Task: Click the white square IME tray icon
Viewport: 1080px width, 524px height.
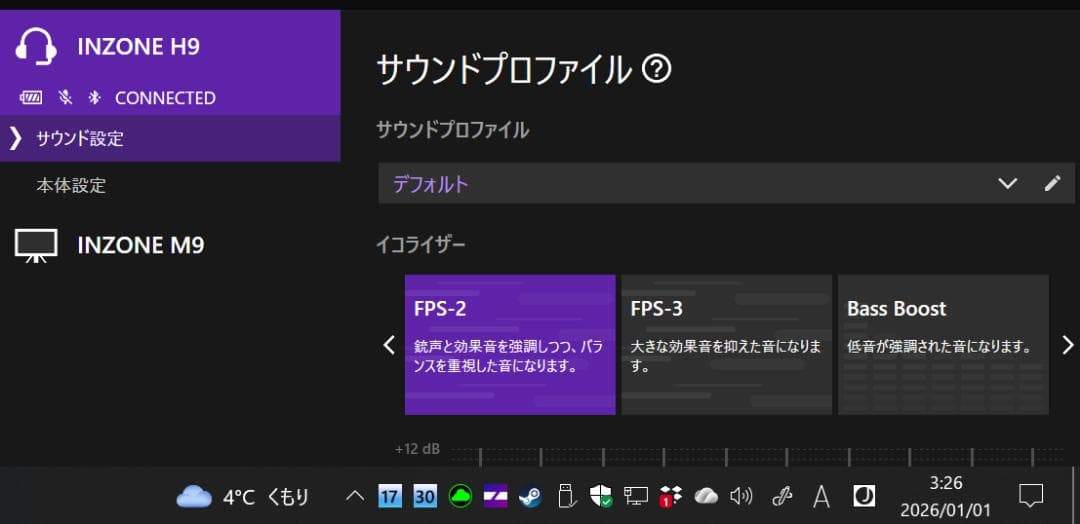Action: [x=864, y=496]
